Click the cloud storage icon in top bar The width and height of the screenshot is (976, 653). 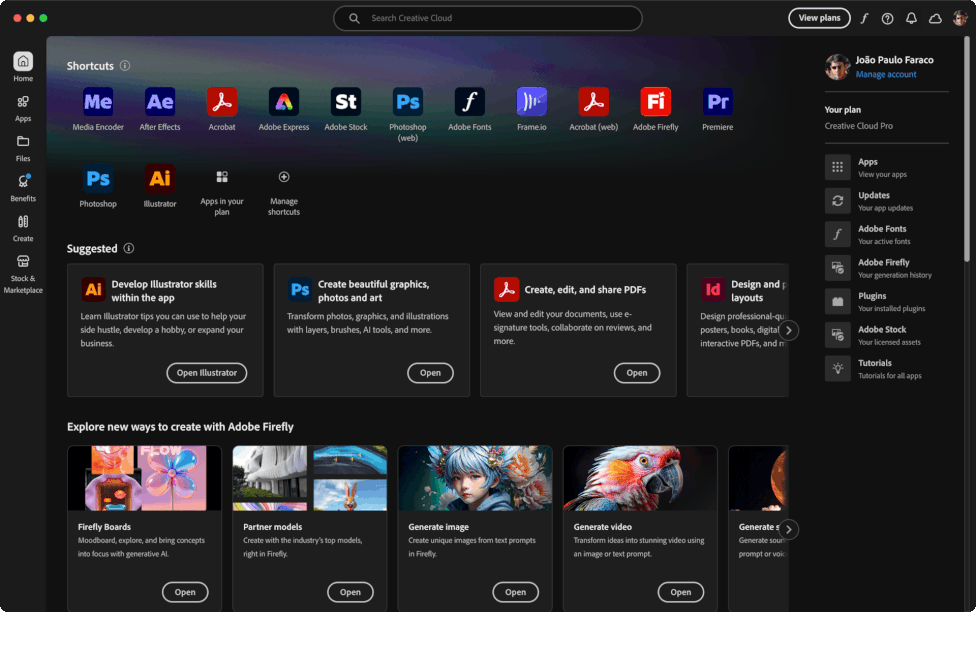[935, 18]
